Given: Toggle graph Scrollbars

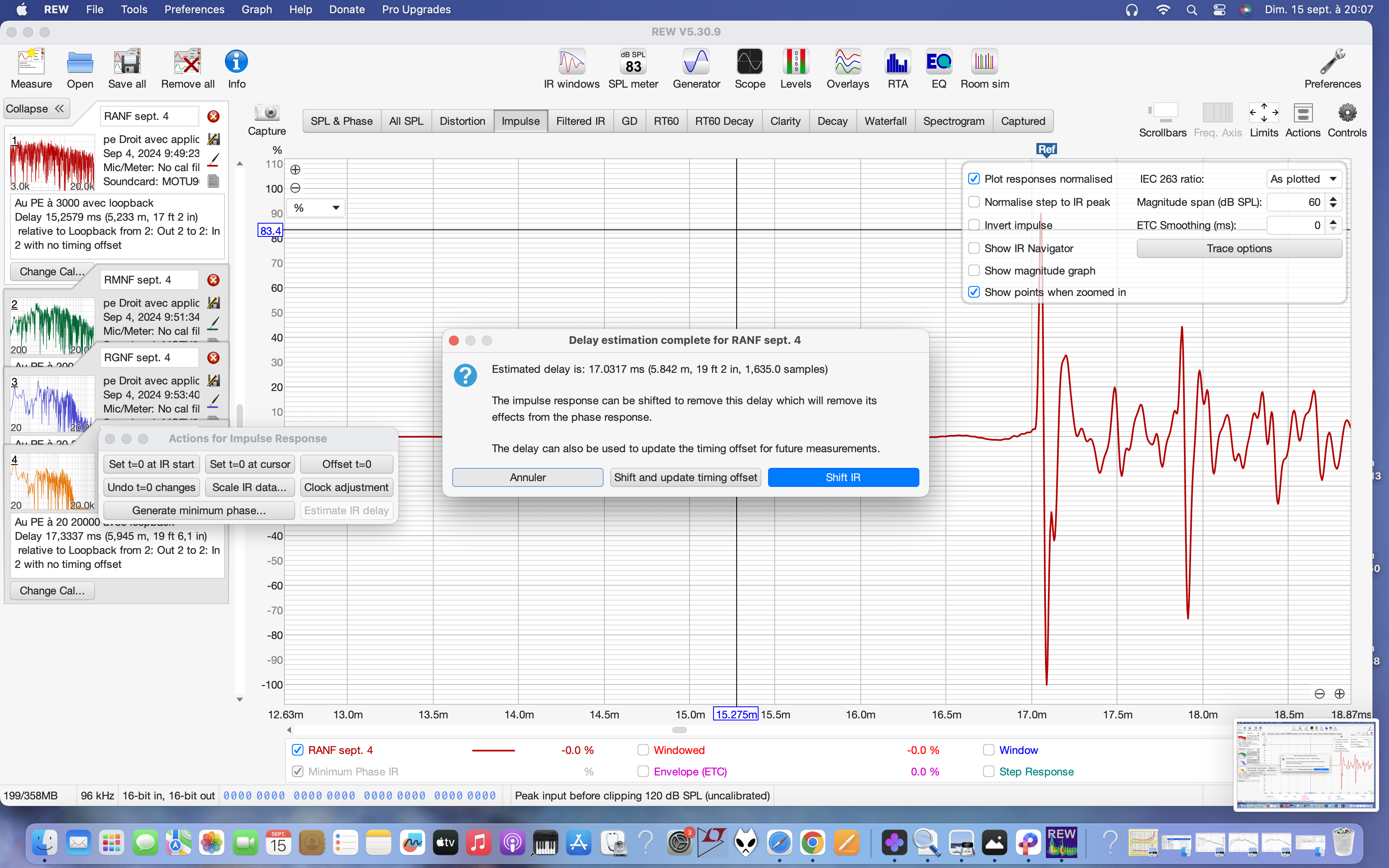Looking at the screenshot, I should [1162, 120].
